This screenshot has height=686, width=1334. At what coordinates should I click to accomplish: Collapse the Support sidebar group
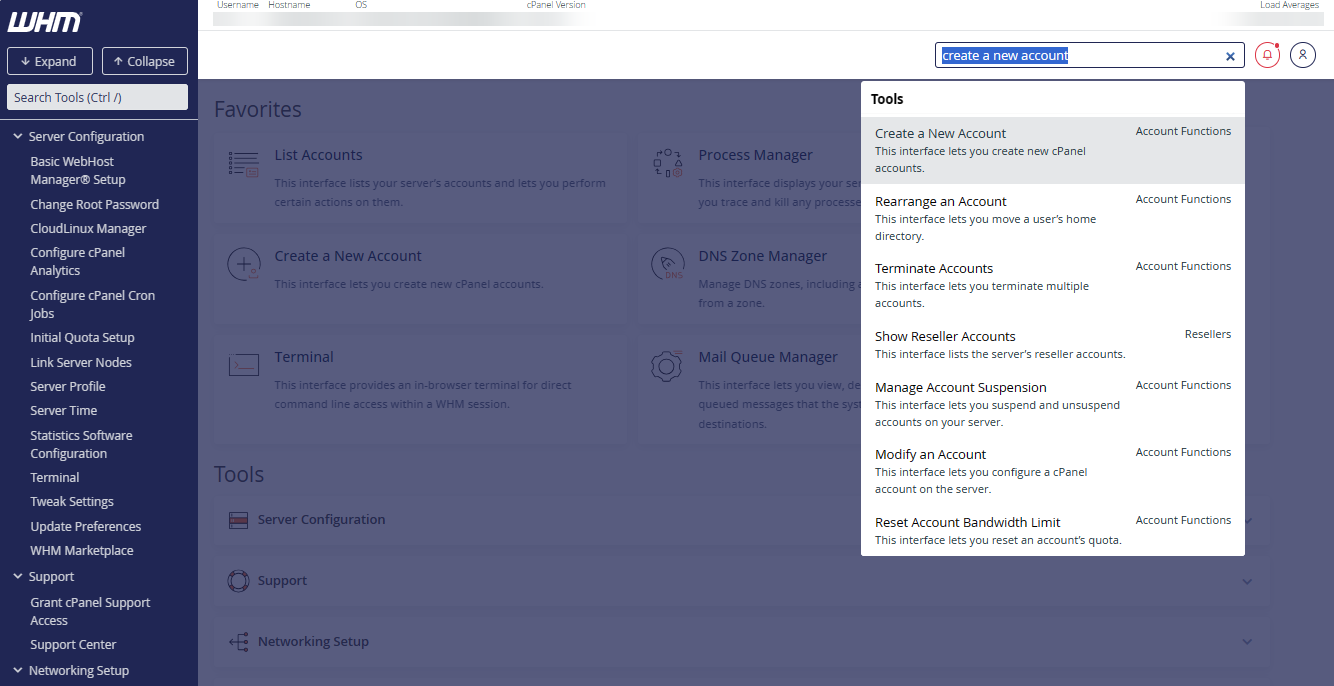coord(17,577)
